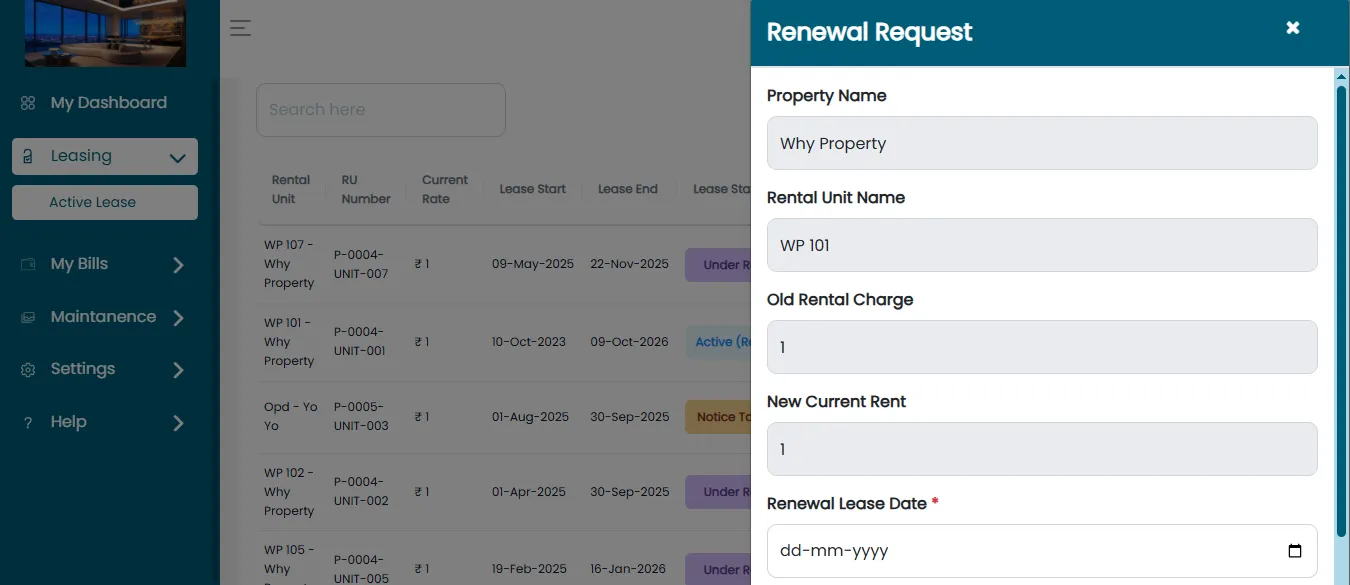
Task: Click the Lease Start column header
Action: [533, 189]
